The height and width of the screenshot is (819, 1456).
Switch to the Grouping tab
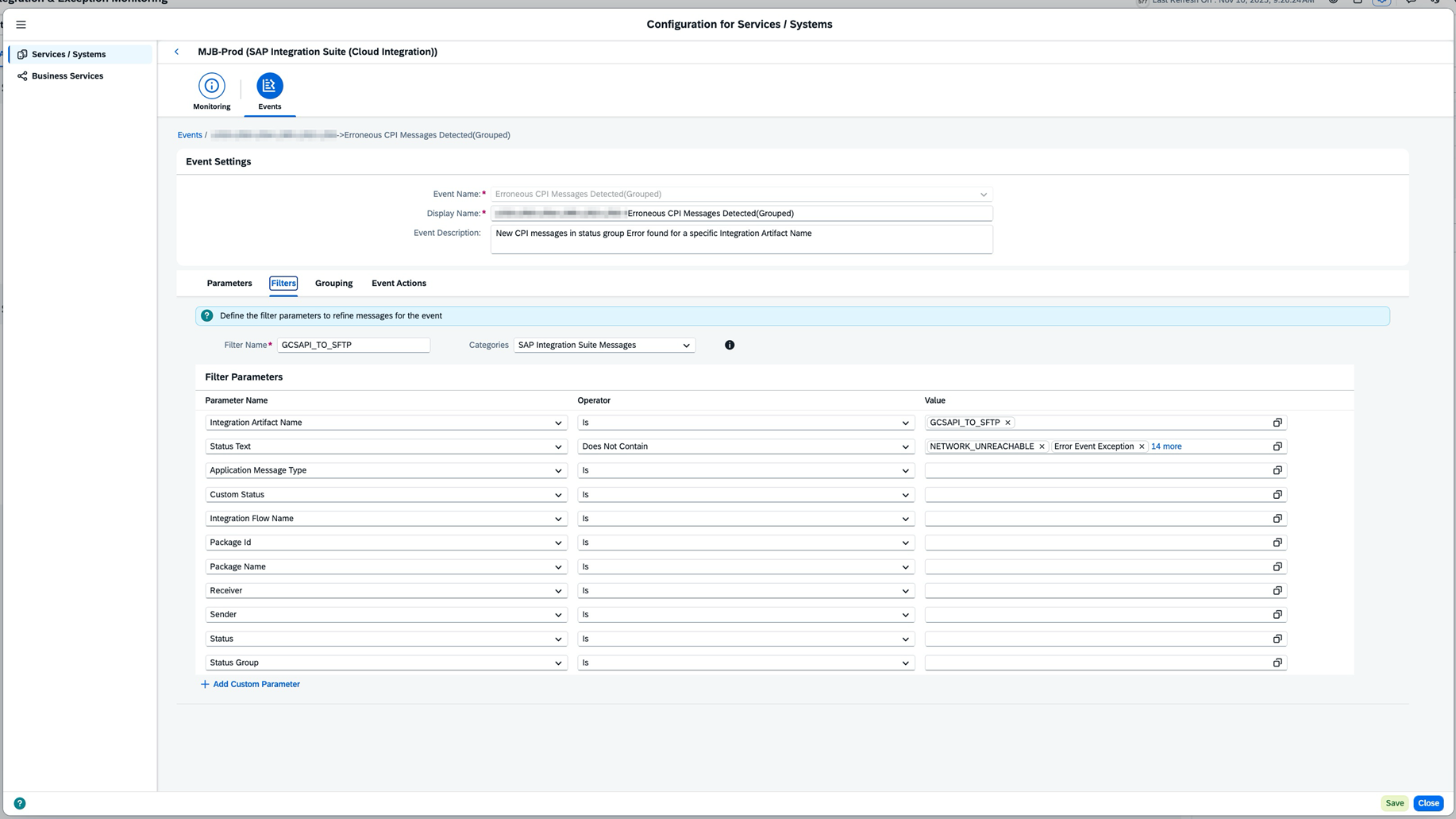pyautogui.click(x=333, y=284)
